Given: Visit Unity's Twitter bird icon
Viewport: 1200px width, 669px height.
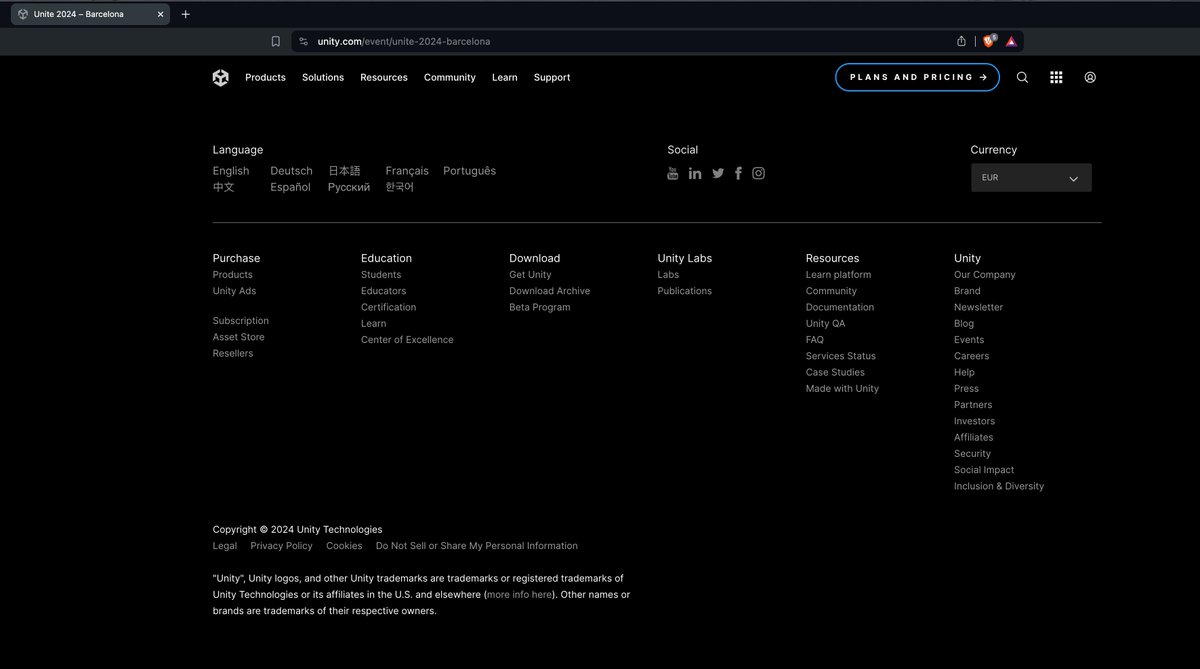Looking at the screenshot, I should (718, 173).
